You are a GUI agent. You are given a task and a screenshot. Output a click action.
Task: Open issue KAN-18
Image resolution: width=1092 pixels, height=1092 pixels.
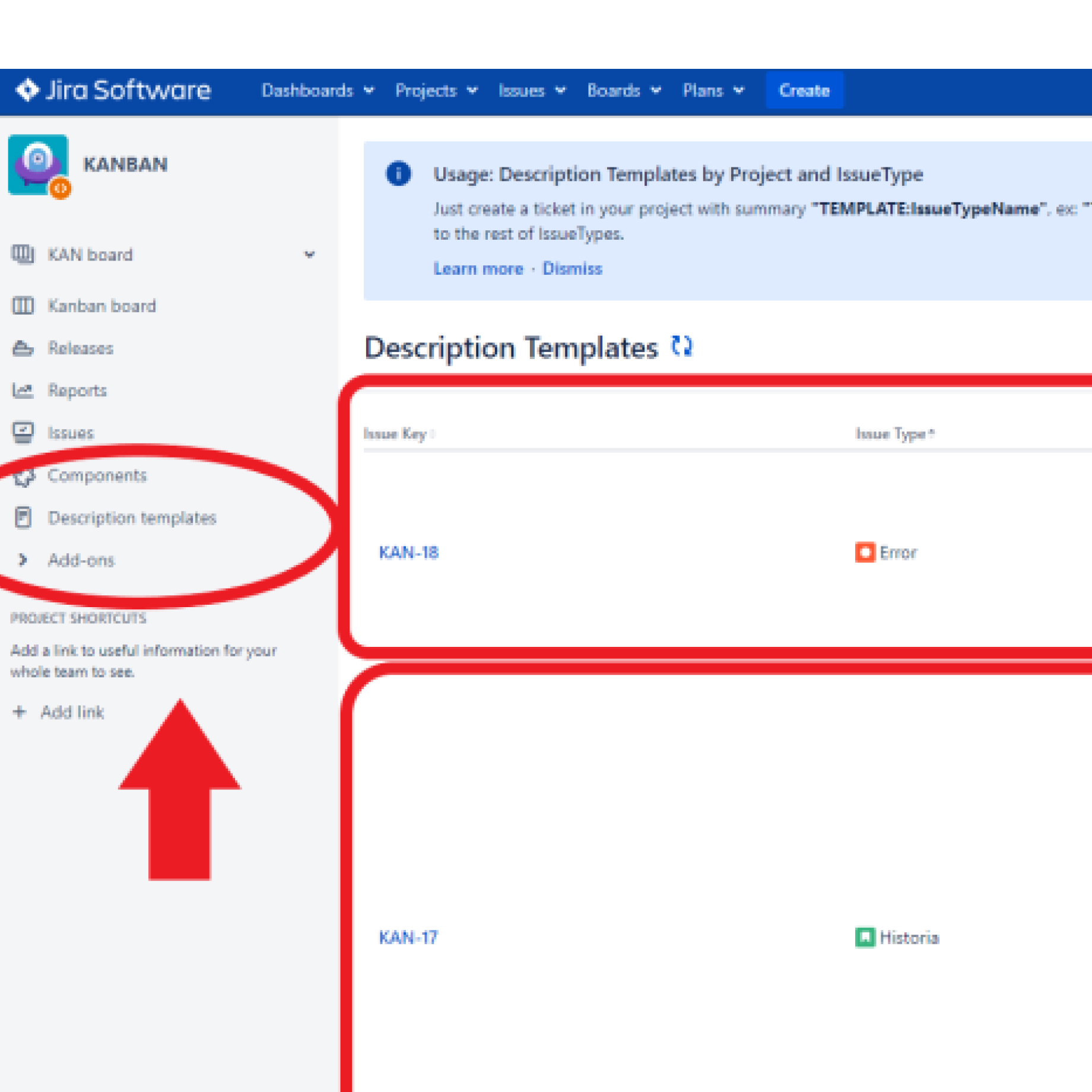point(408,553)
